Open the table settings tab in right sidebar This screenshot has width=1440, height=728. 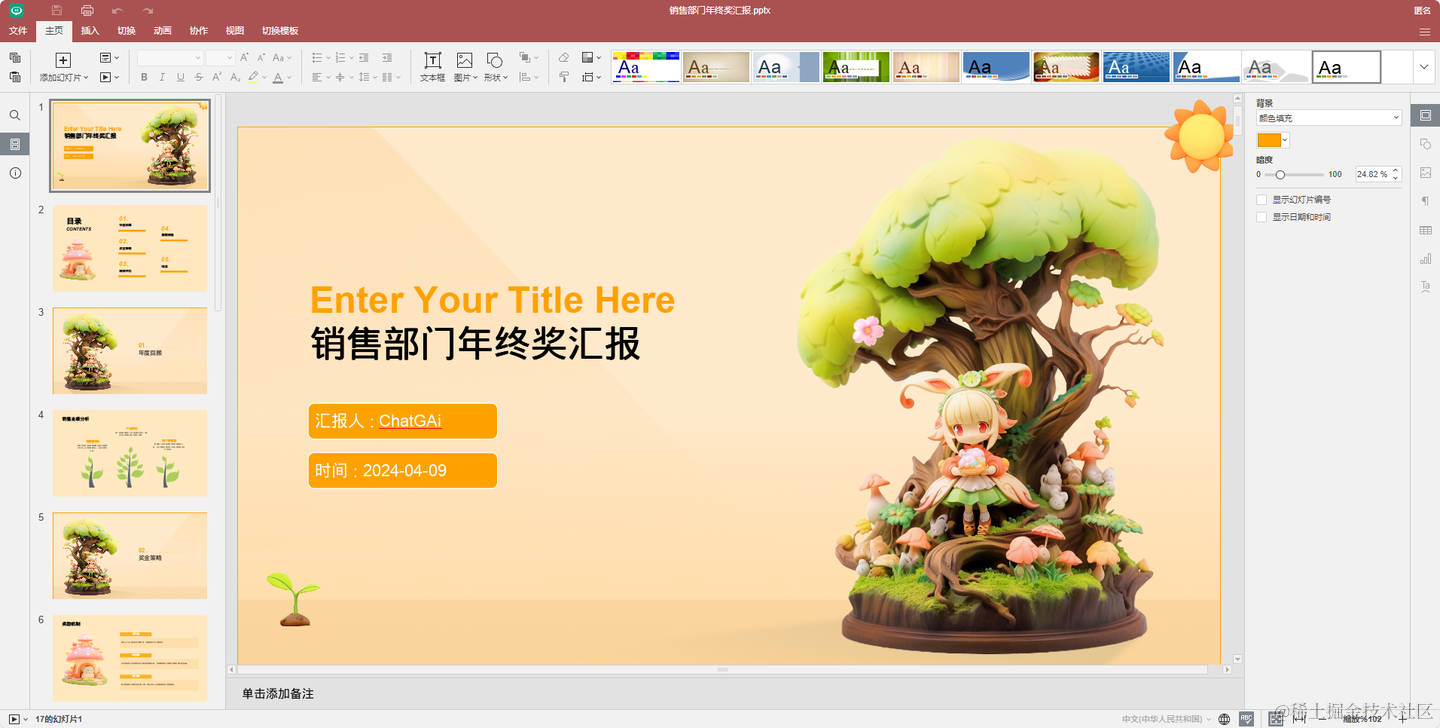click(1426, 230)
